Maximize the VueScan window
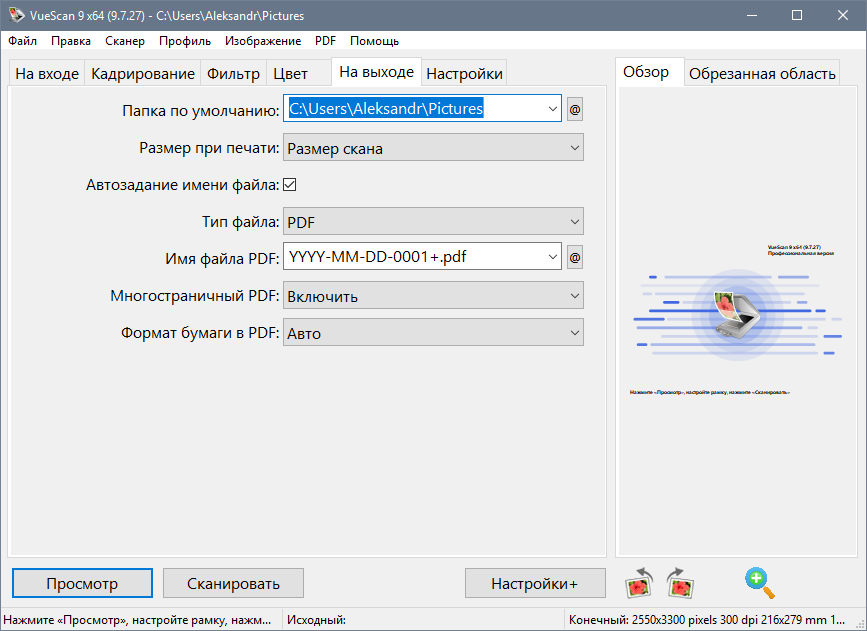The width and height of the screenshot is (867, 631). pos(797,15)
